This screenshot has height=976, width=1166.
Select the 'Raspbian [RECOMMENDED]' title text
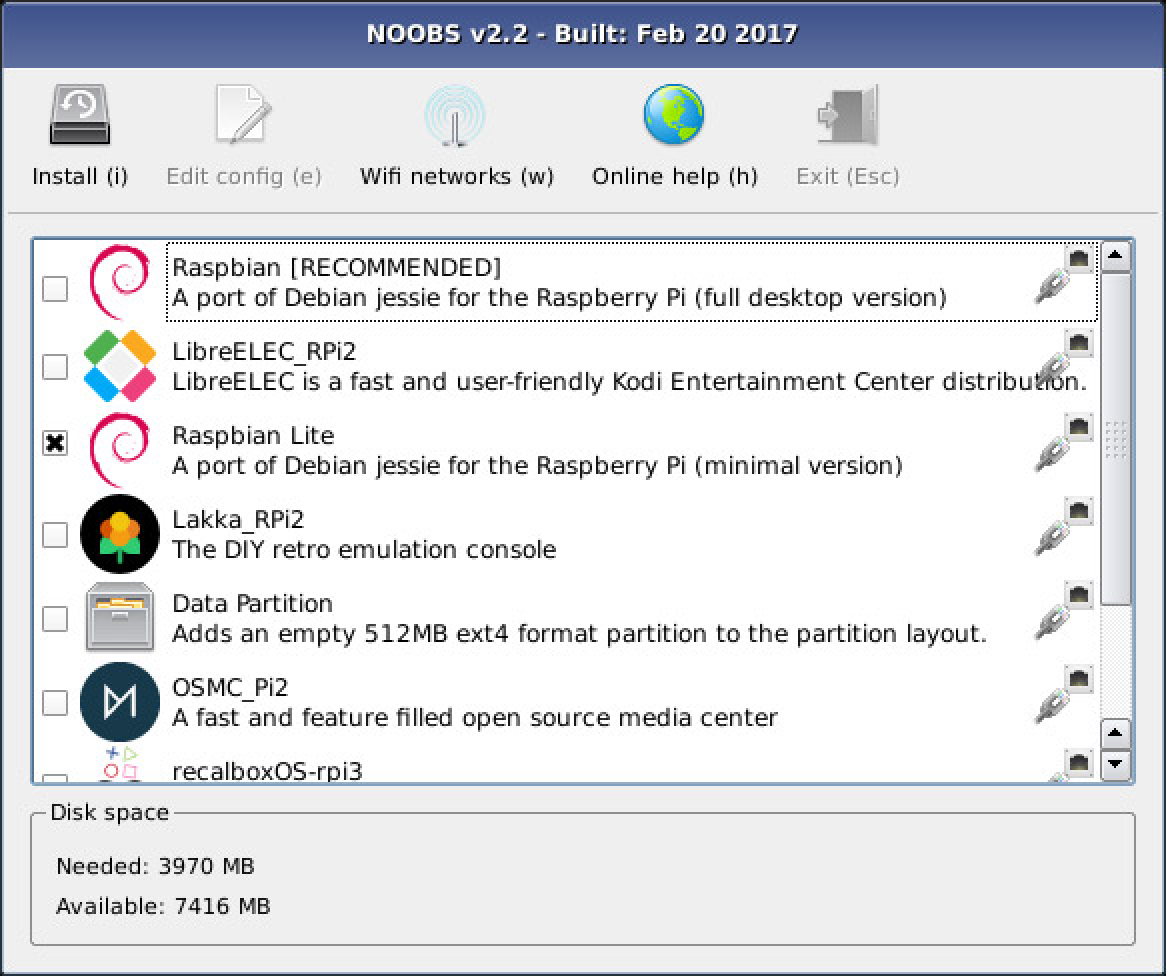337,268
